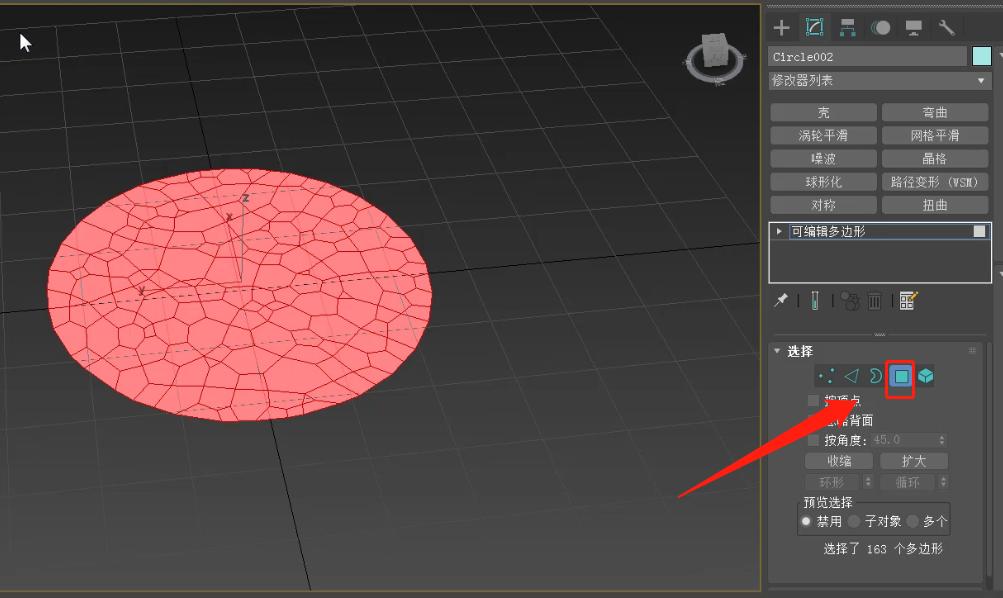Expand the 可编辑多边形 stack entry

(x=780, y=231)
